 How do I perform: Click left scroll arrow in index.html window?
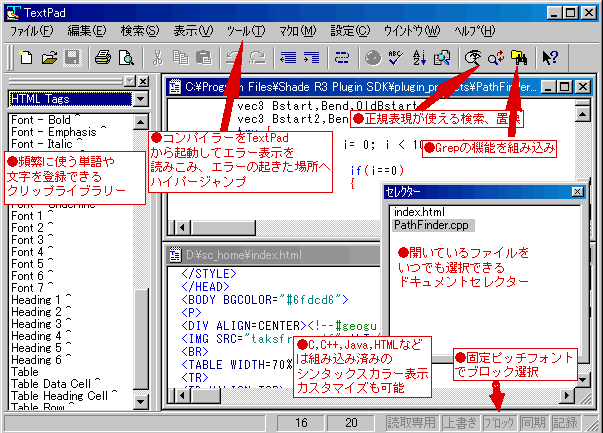[183, 396]
